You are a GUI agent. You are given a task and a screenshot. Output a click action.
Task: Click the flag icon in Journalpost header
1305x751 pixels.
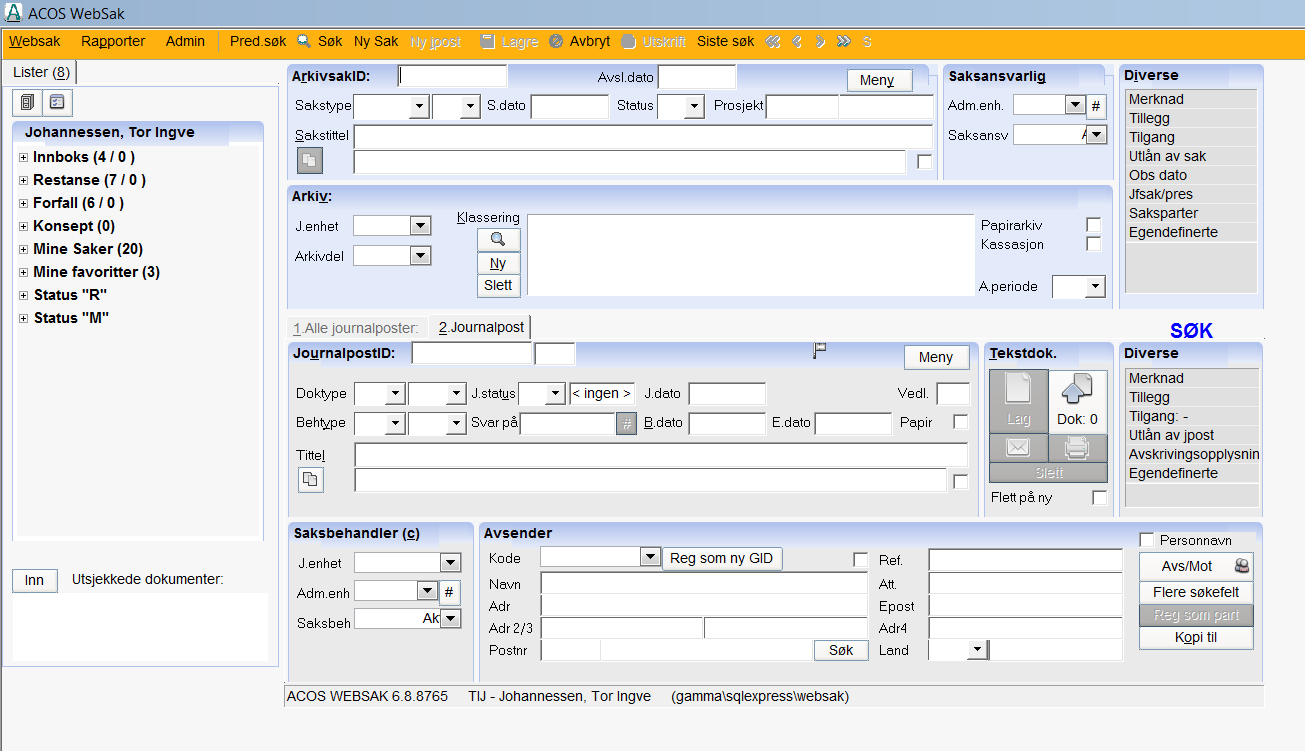(820, 349)
